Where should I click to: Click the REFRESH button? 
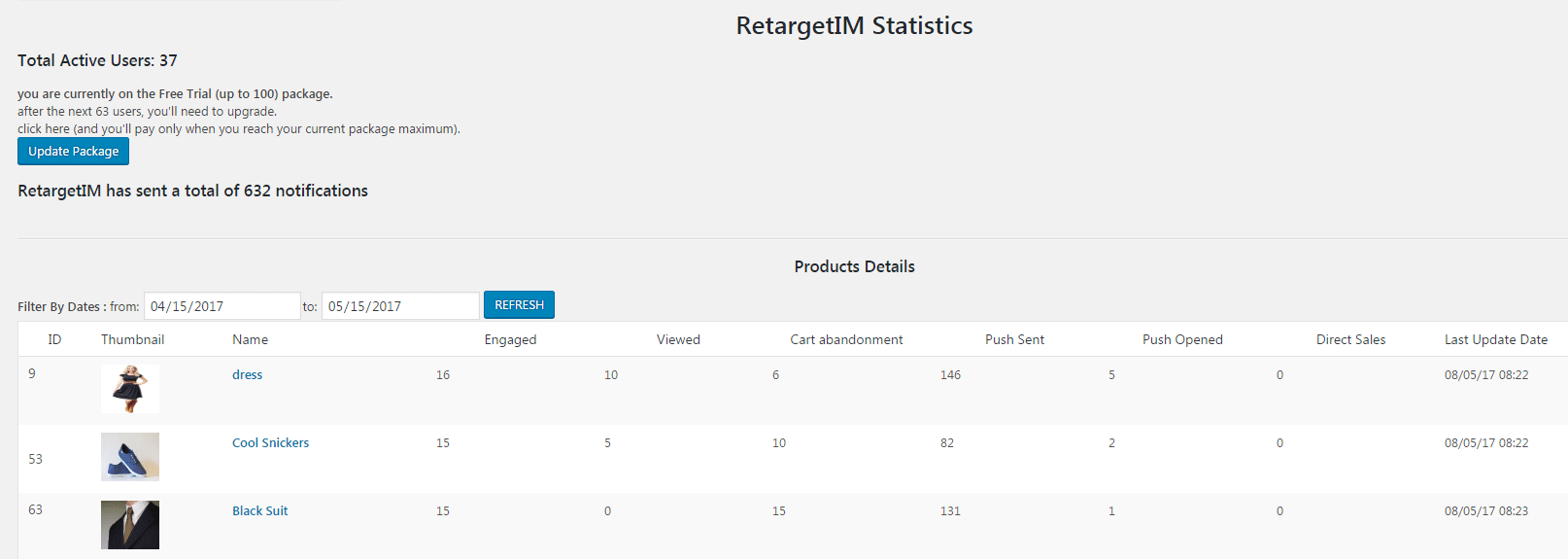519,304
